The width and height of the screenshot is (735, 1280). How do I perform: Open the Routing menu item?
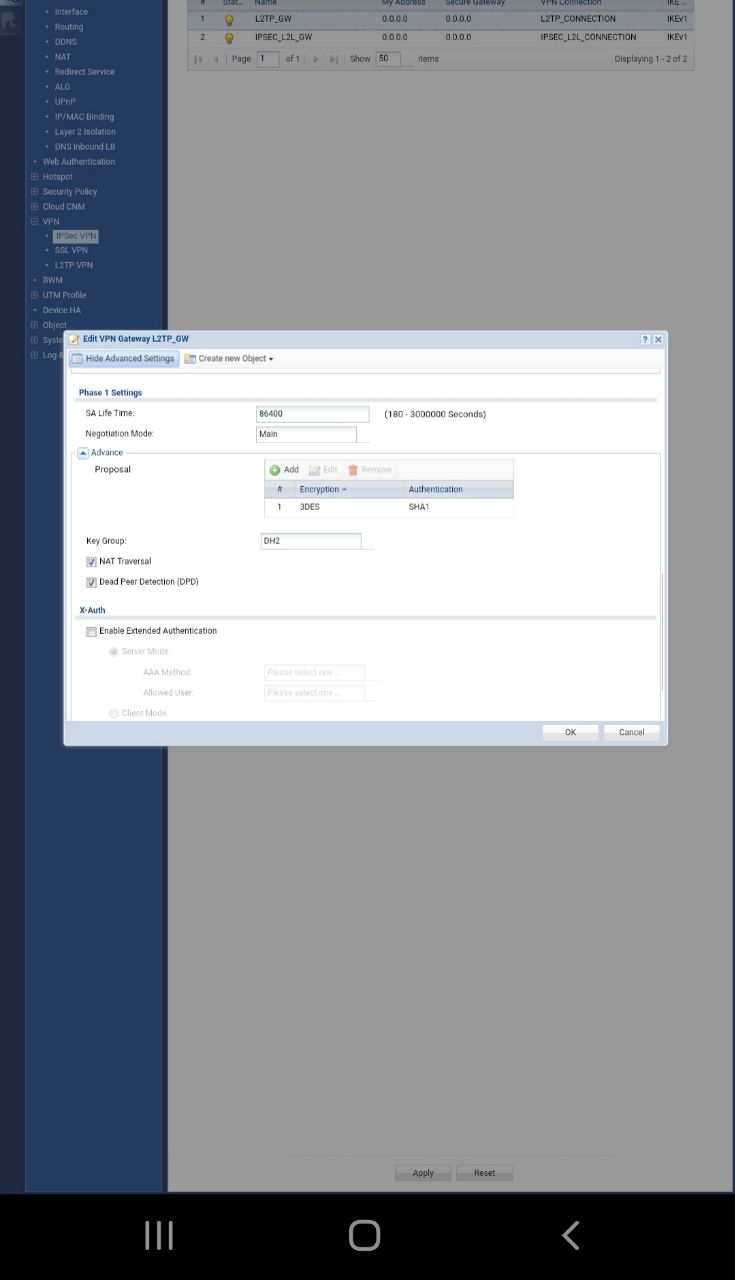(x=69, y=27)
